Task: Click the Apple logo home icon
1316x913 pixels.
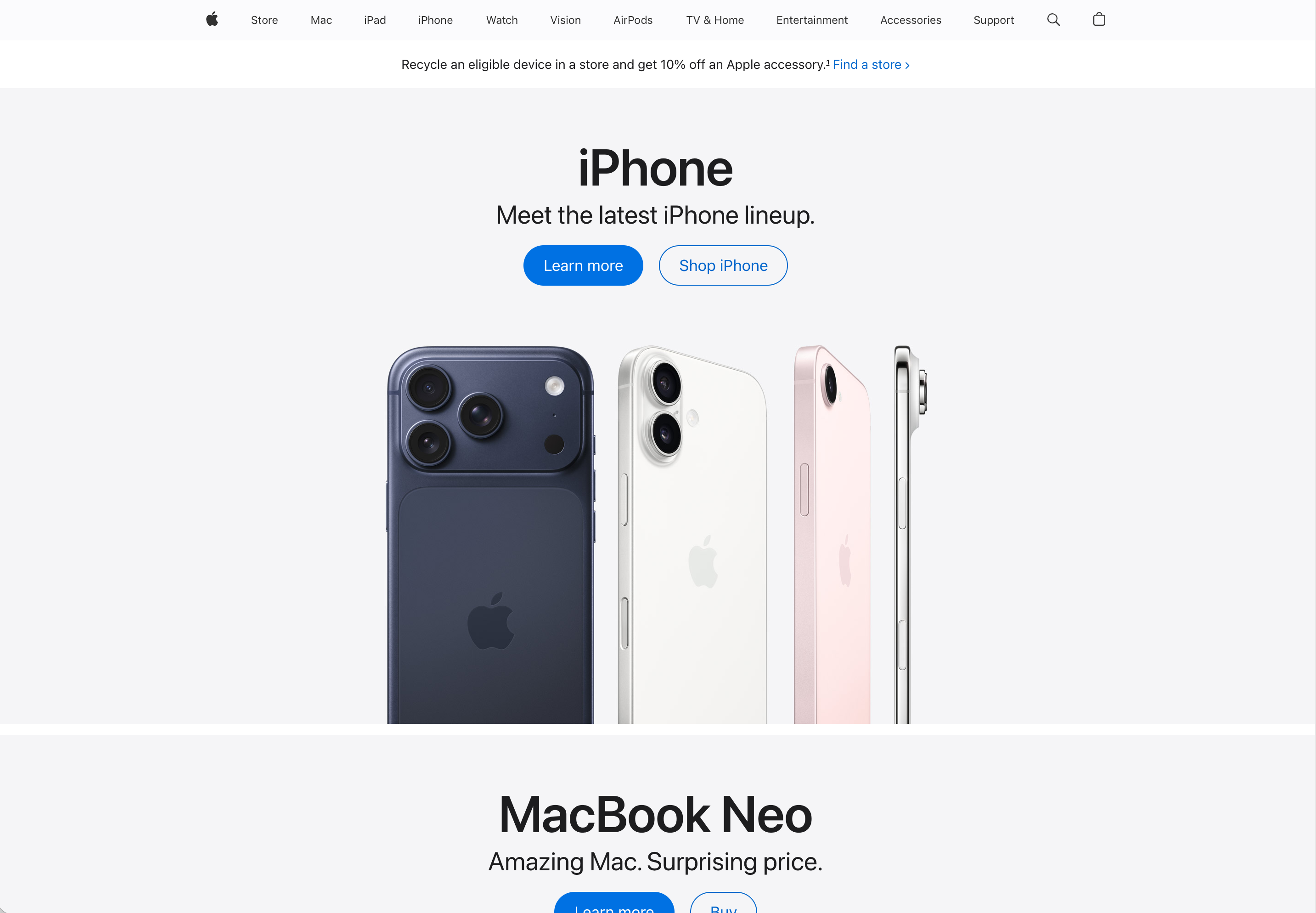Action: pos(212,19)
